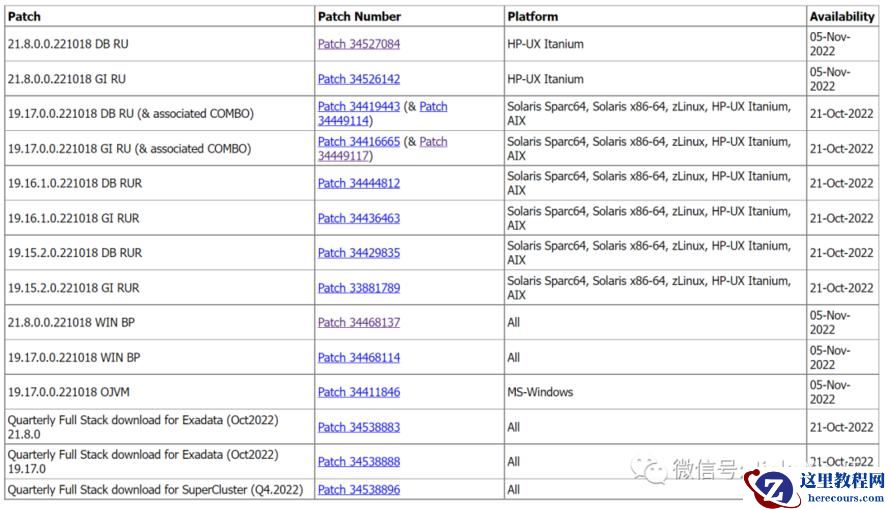Select the 19.15.2.0.221018 GI RUR cell
Screen dimensions: 890x510
pyautogui.click(x=159, y=288)
